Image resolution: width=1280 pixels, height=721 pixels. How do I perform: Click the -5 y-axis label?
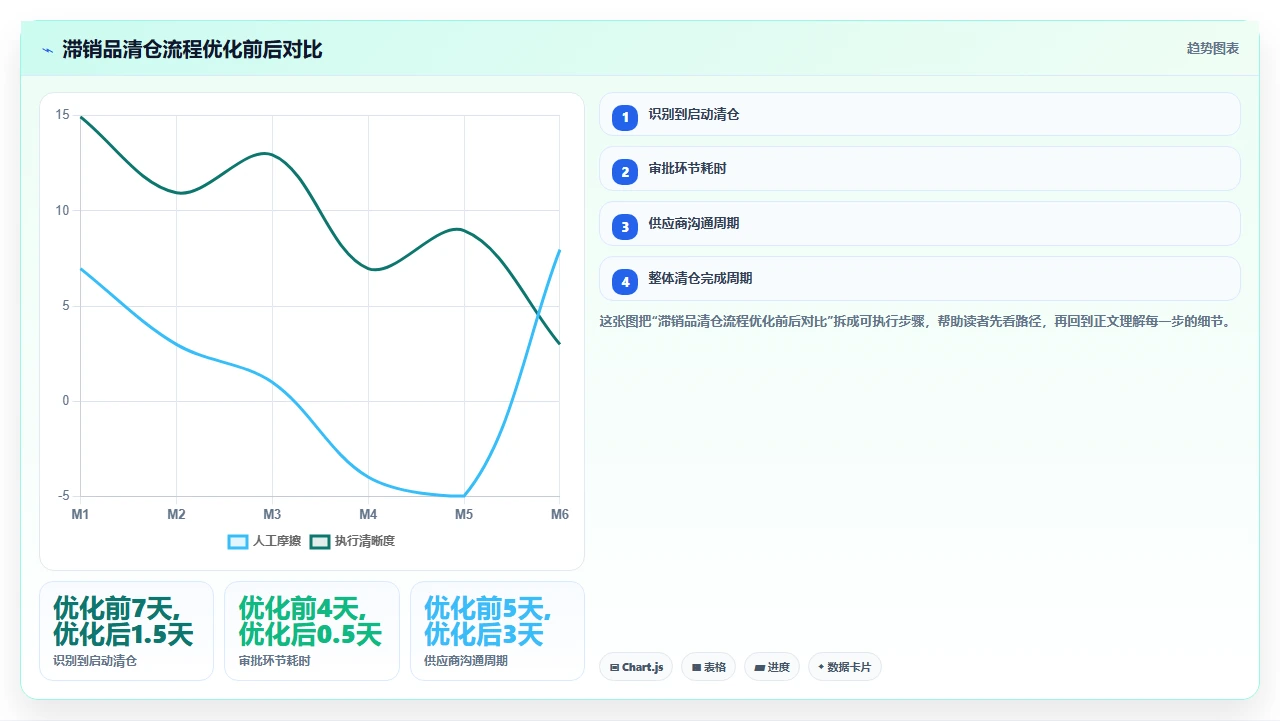64,496
